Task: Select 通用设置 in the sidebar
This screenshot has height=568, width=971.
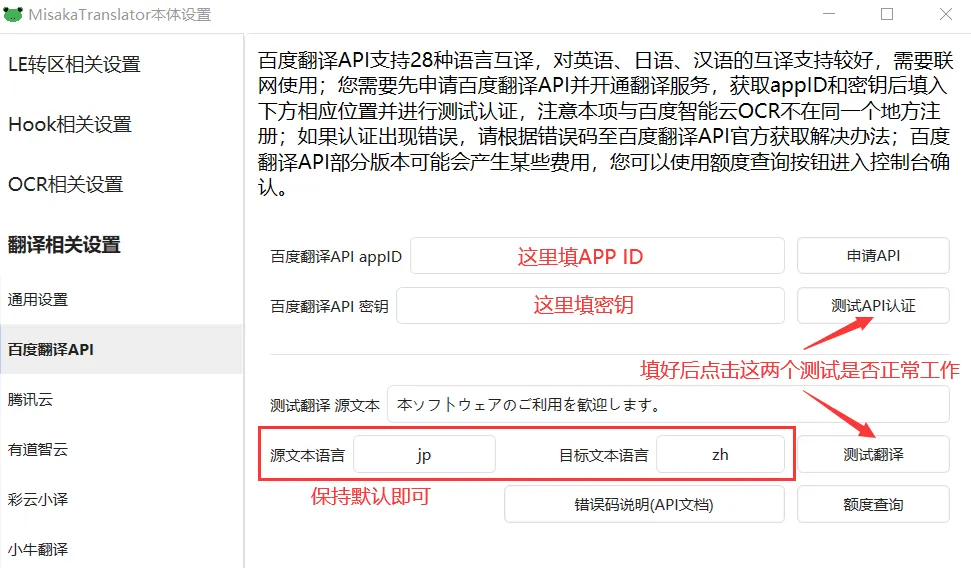Action: coord(38,300)
